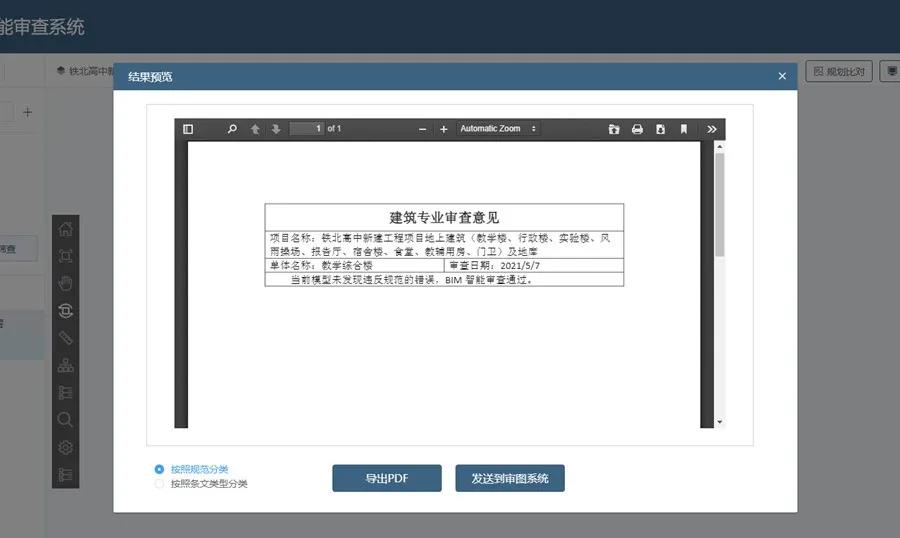Zoom out the PDF with minus button
The image size is (900, 538).
[422, 129]
